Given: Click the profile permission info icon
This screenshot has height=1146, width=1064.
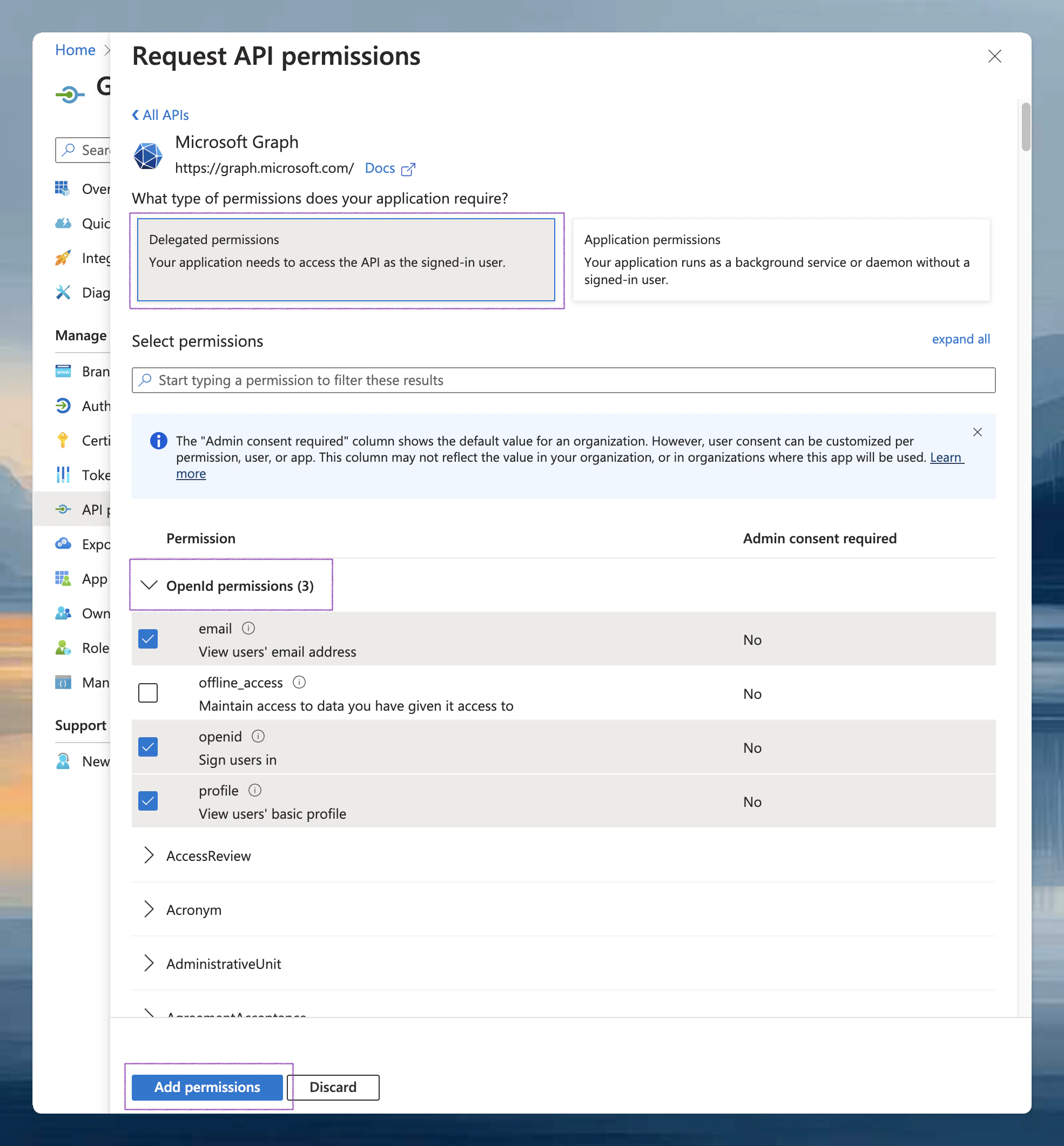Looking at the screenshot, I should pyautogui.click(x=254, y=790).
